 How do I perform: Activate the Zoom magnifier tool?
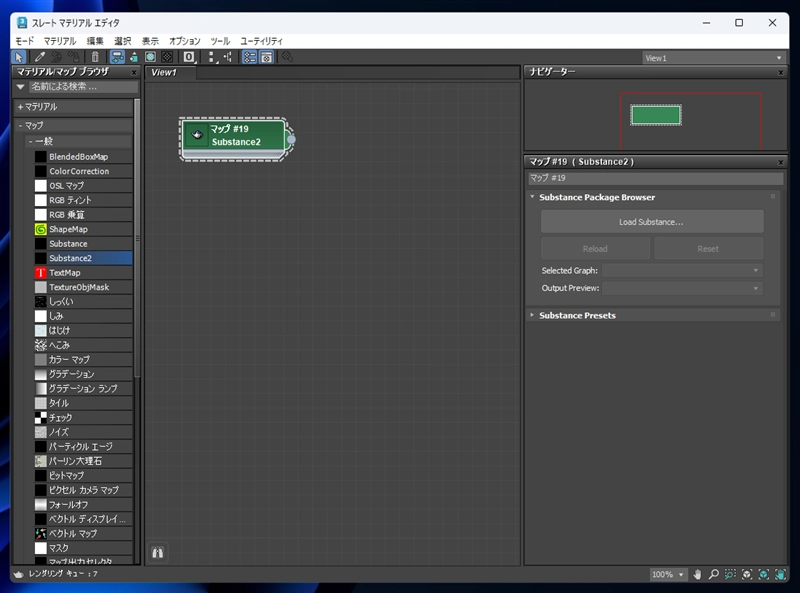coord(714,575)
